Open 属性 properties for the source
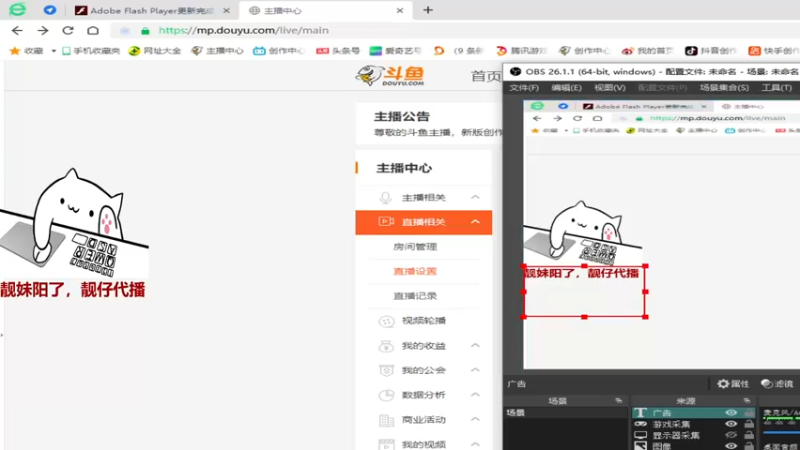The height and width of the screenshot is (450, 800). coord(733,384)
